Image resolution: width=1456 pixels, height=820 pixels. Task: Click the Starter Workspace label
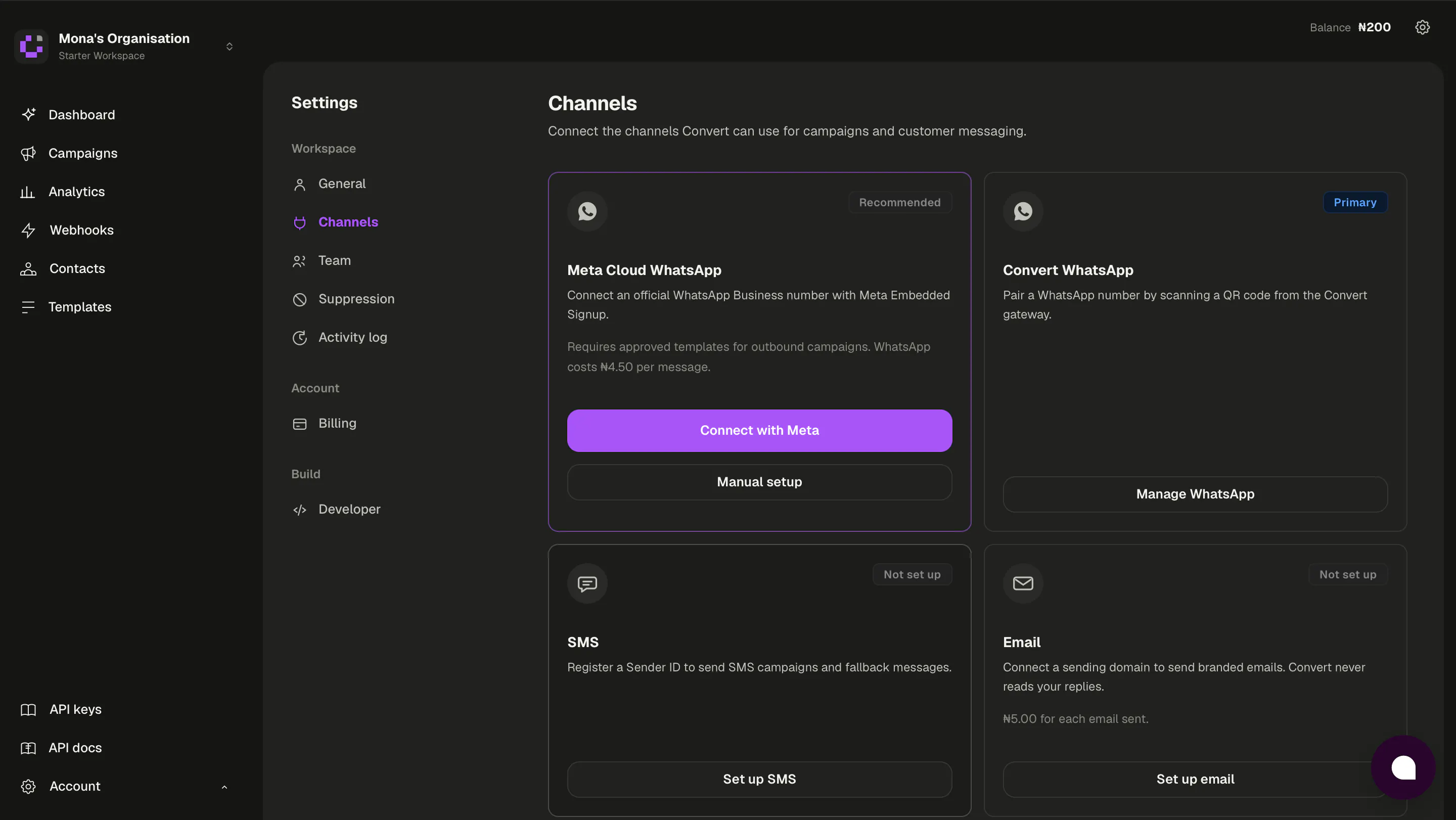click(102, 56)
